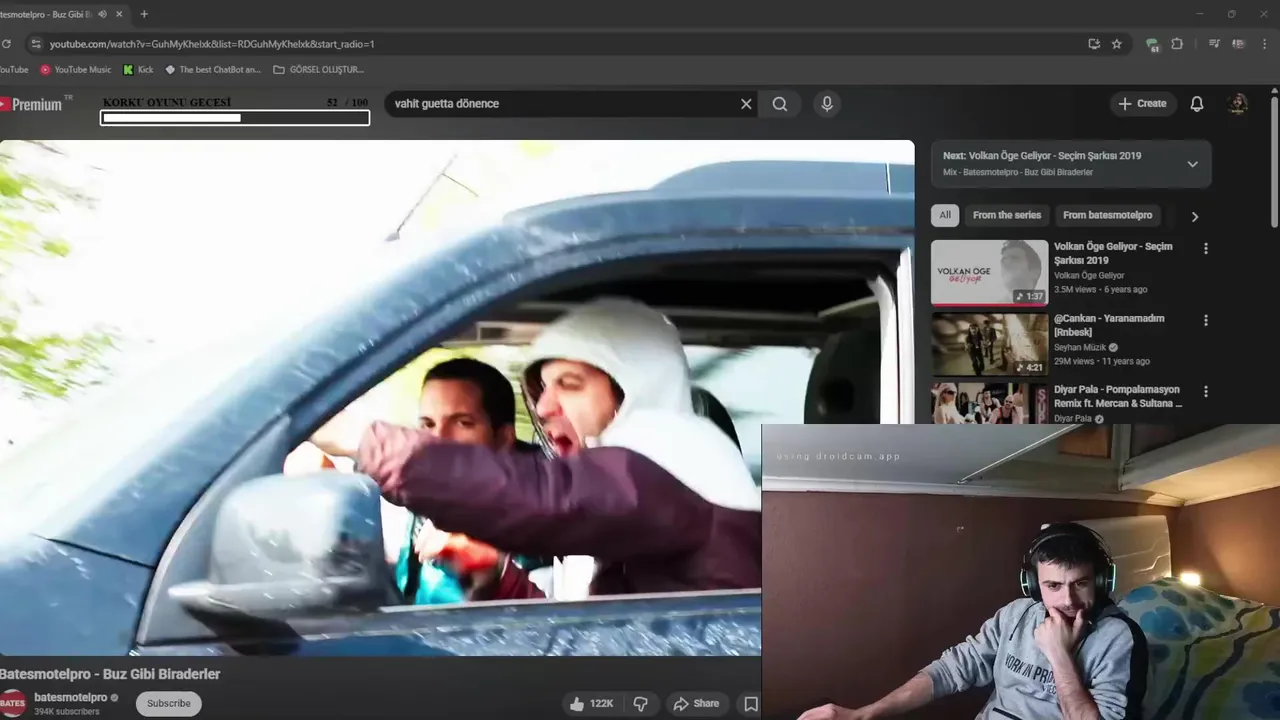This screenshot has width=1280, height=720.
Task: Open YouTube account avatar menu
Action: pyautogui.click(x=1238, y=104)
